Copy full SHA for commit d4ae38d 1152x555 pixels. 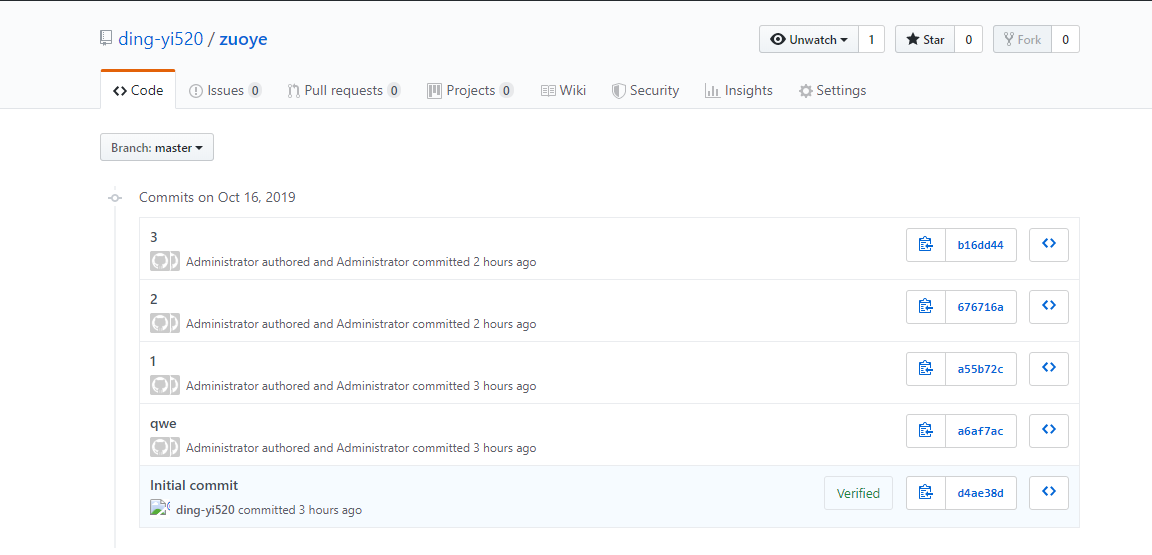[x=926, y=493]
